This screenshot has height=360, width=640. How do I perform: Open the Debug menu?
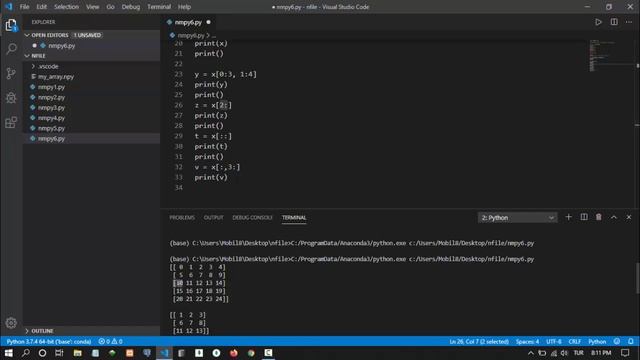pos(131,7)
